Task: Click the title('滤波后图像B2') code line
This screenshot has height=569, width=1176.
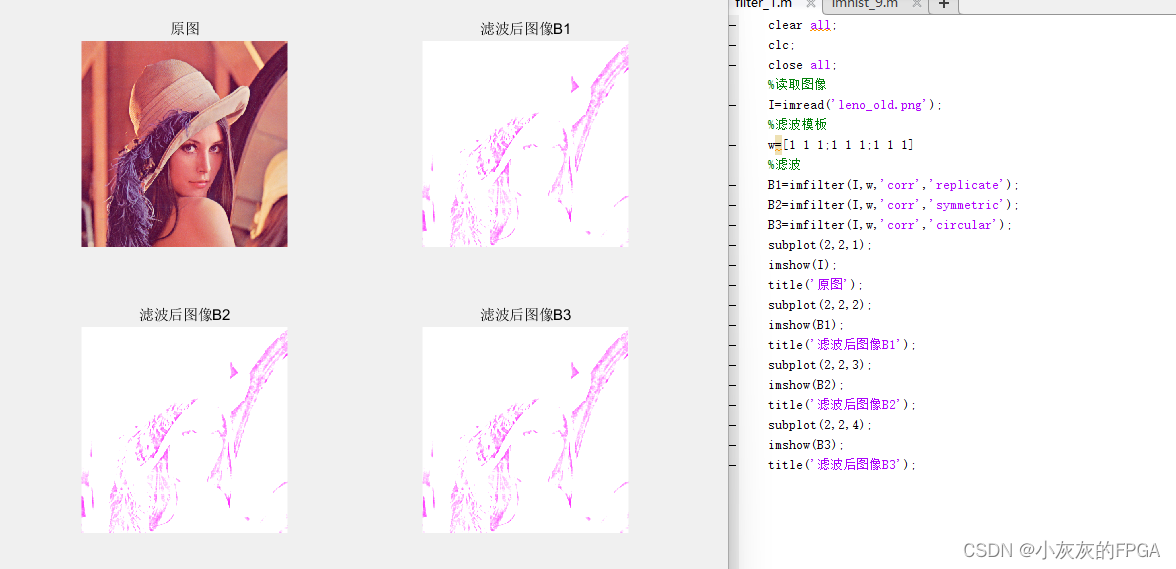Action: [x=842, y=405]
